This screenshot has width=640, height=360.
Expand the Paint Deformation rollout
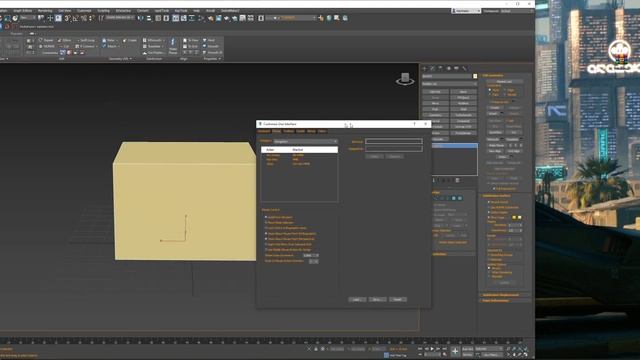(505, 301)
